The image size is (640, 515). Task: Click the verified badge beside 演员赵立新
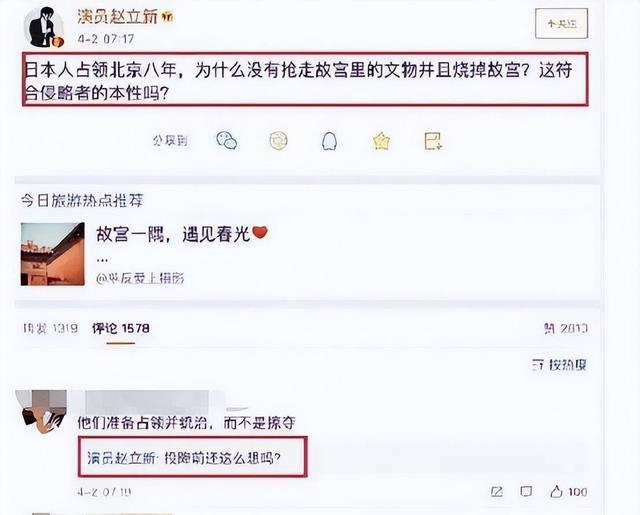(167, 17)
